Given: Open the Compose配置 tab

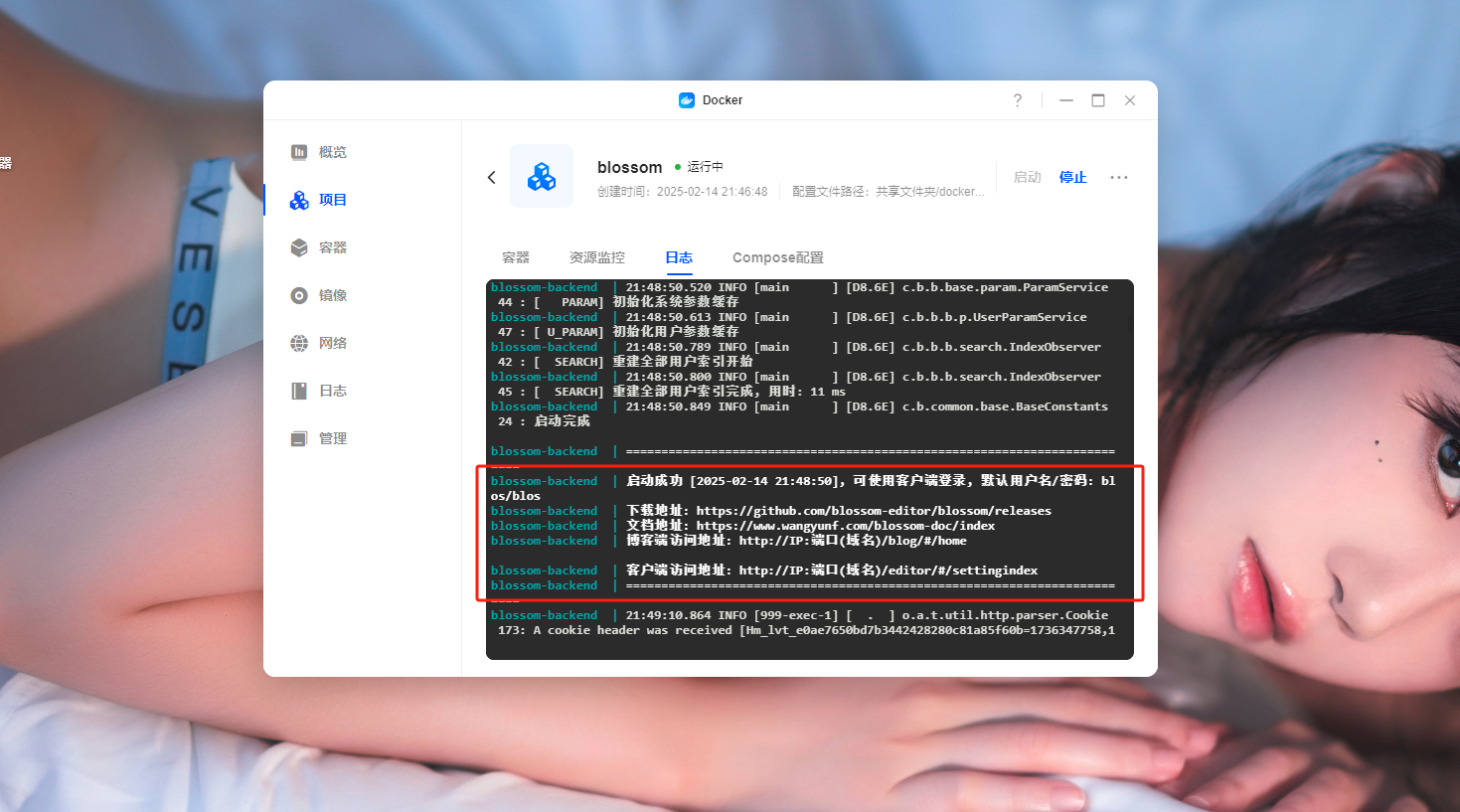Looking at the screenshot, I should coord(778,257).
